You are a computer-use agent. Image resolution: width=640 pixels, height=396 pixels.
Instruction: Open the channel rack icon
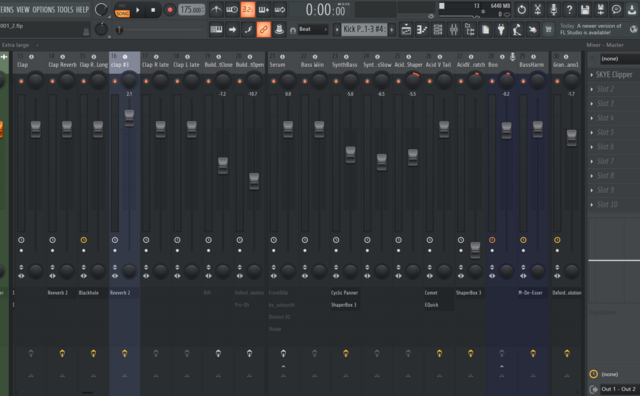(438, 29)
